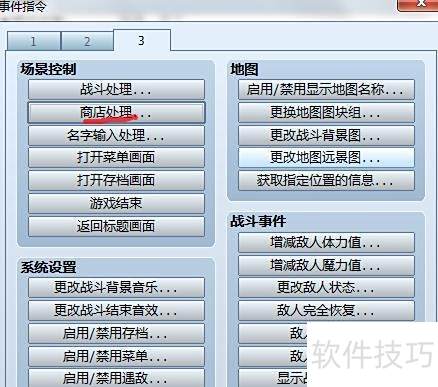This screenshot has width=438, height=387.
Task: Choose 打开存档画面
Action: [x=116, y=181]
